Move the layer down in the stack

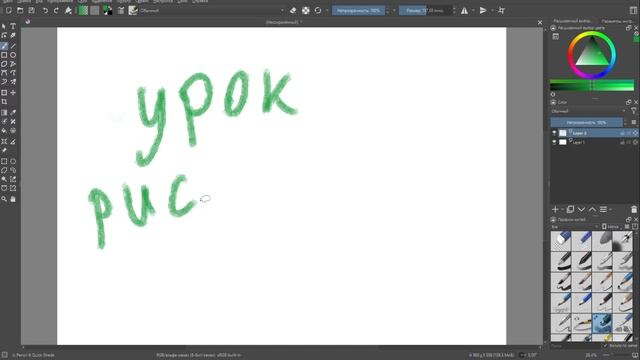[x=581, y=209]
